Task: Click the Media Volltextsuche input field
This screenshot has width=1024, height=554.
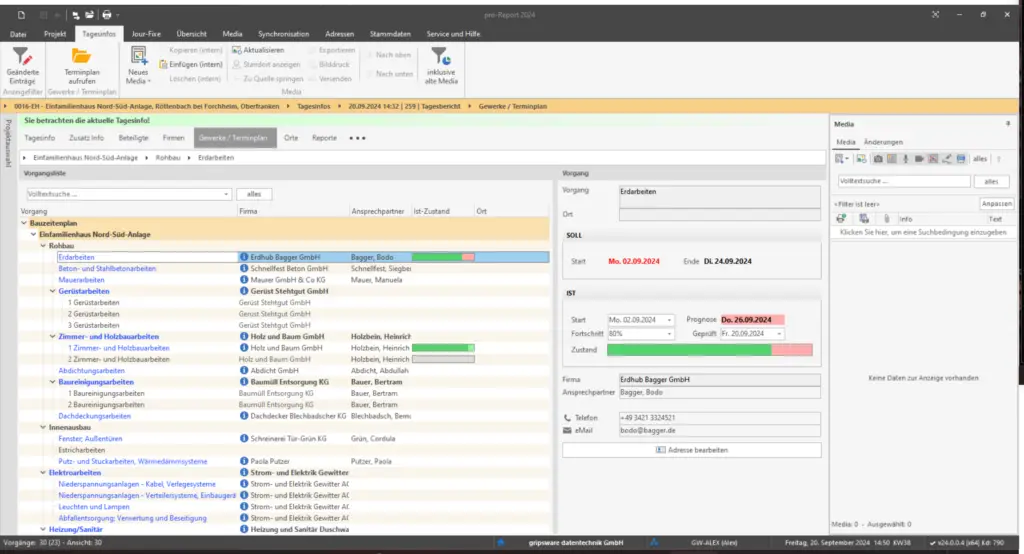Action: [x=904, y=181]
